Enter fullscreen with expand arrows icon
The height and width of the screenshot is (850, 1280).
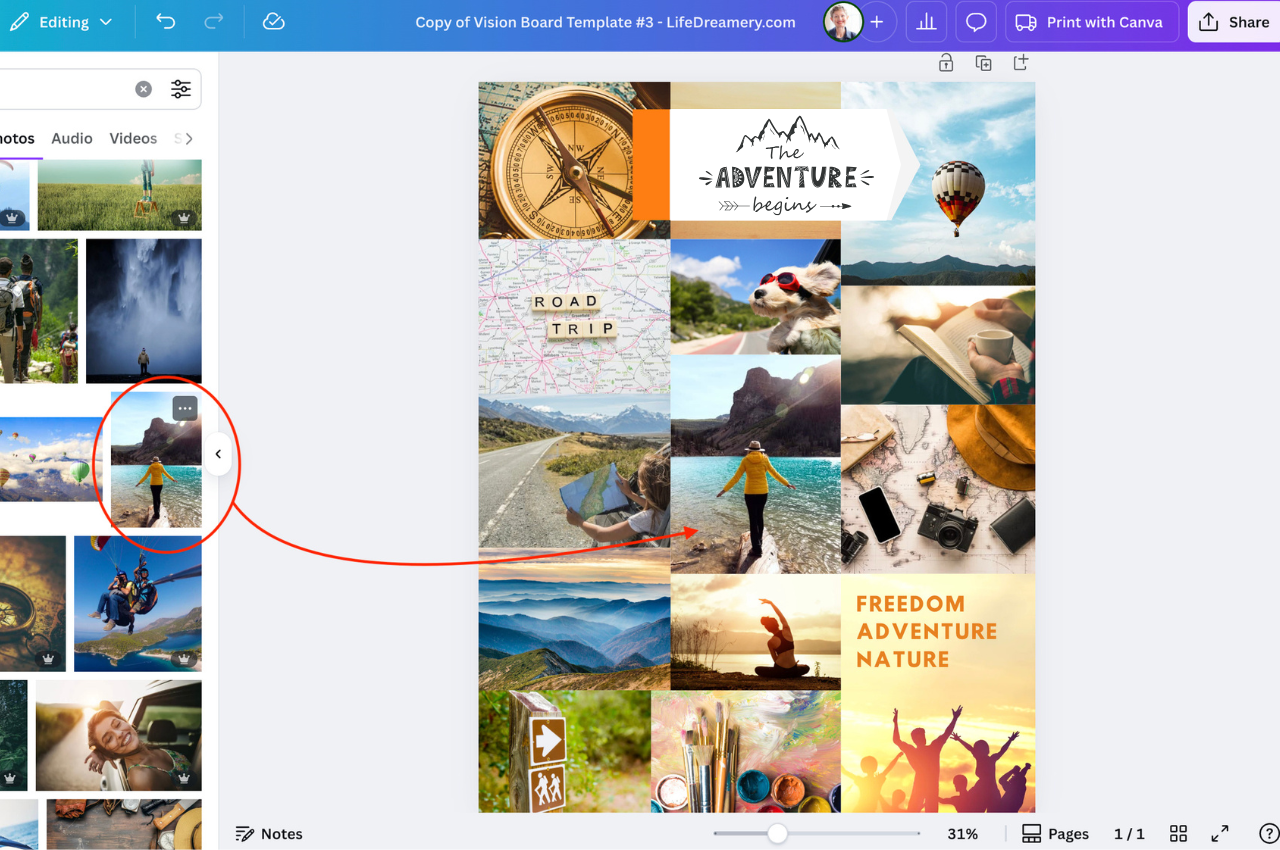[1220, 834]
